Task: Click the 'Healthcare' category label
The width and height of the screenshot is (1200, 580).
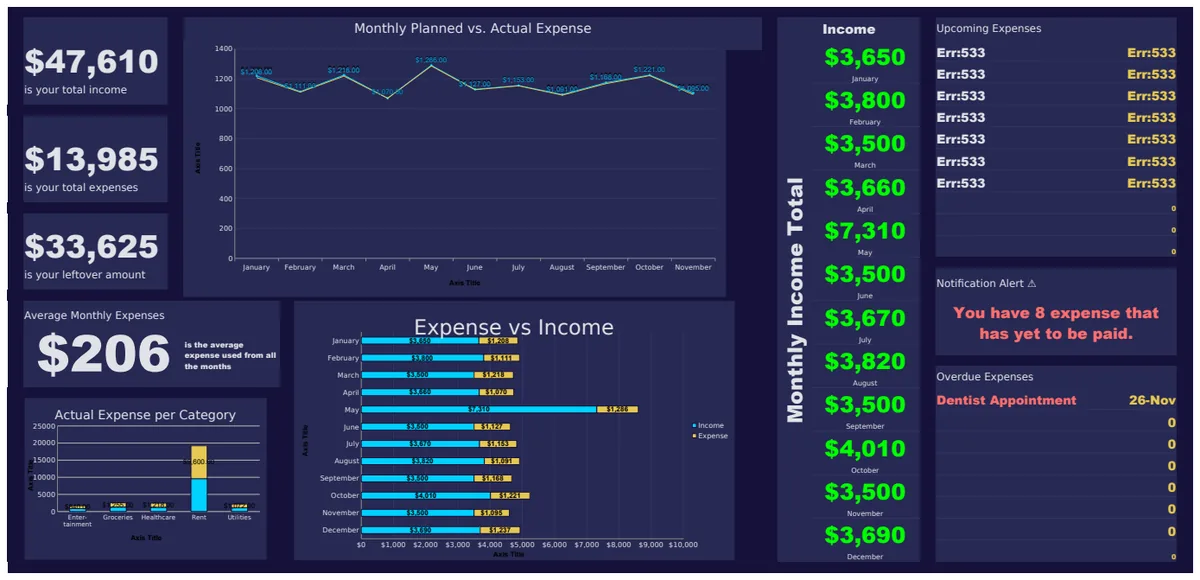Action: pyautogui.click(x=158, y=517)
